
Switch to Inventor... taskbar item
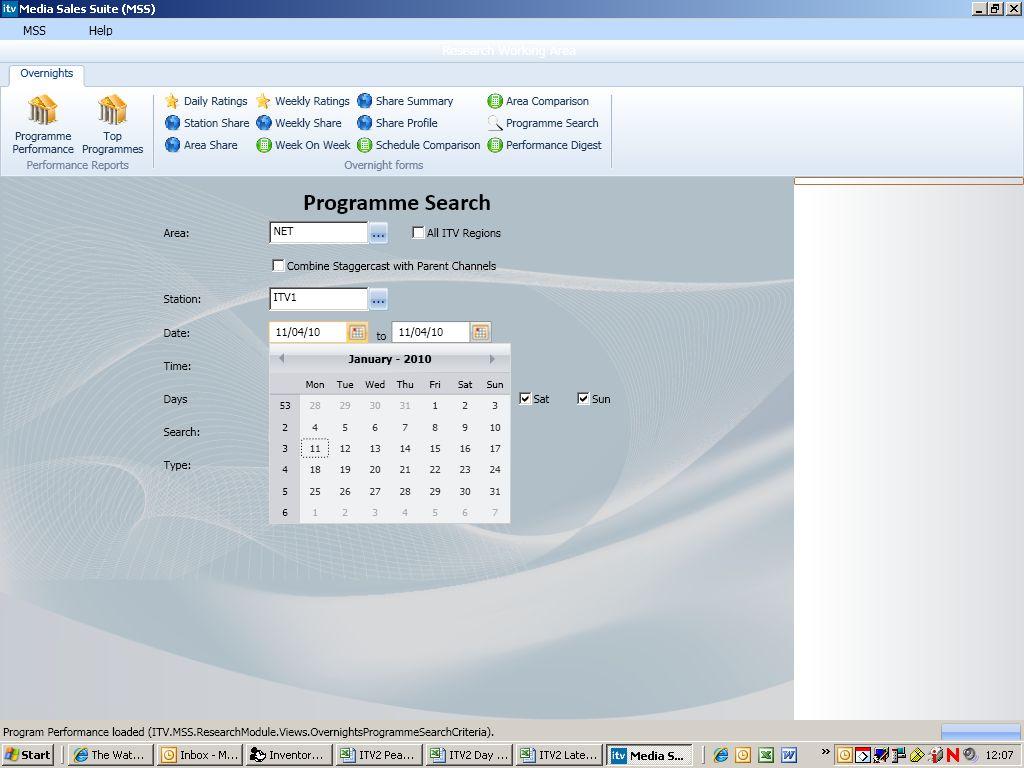pos(289,755)
